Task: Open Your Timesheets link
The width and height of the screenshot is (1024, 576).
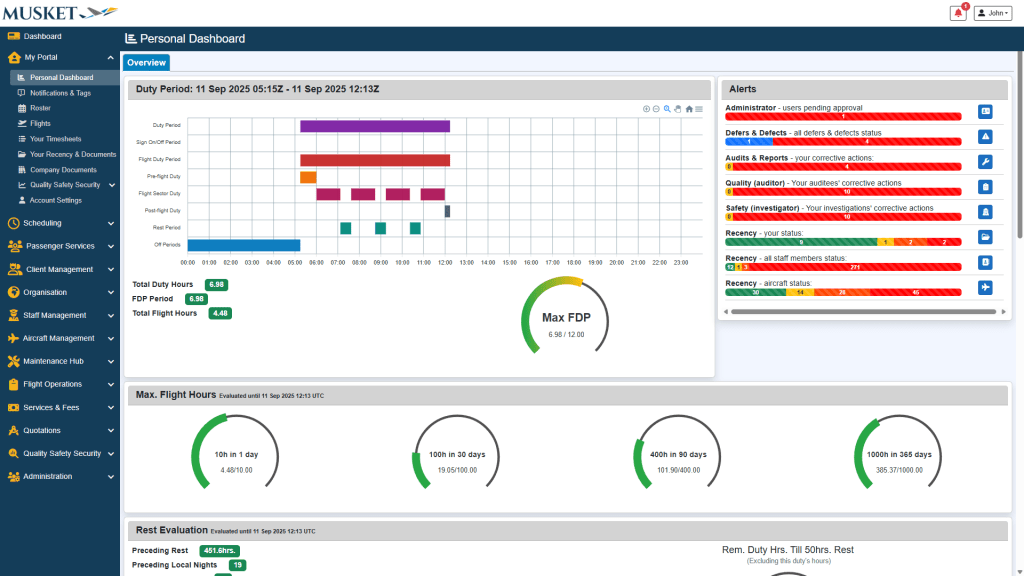Action: pyautogui.click(x=55, y=139)
